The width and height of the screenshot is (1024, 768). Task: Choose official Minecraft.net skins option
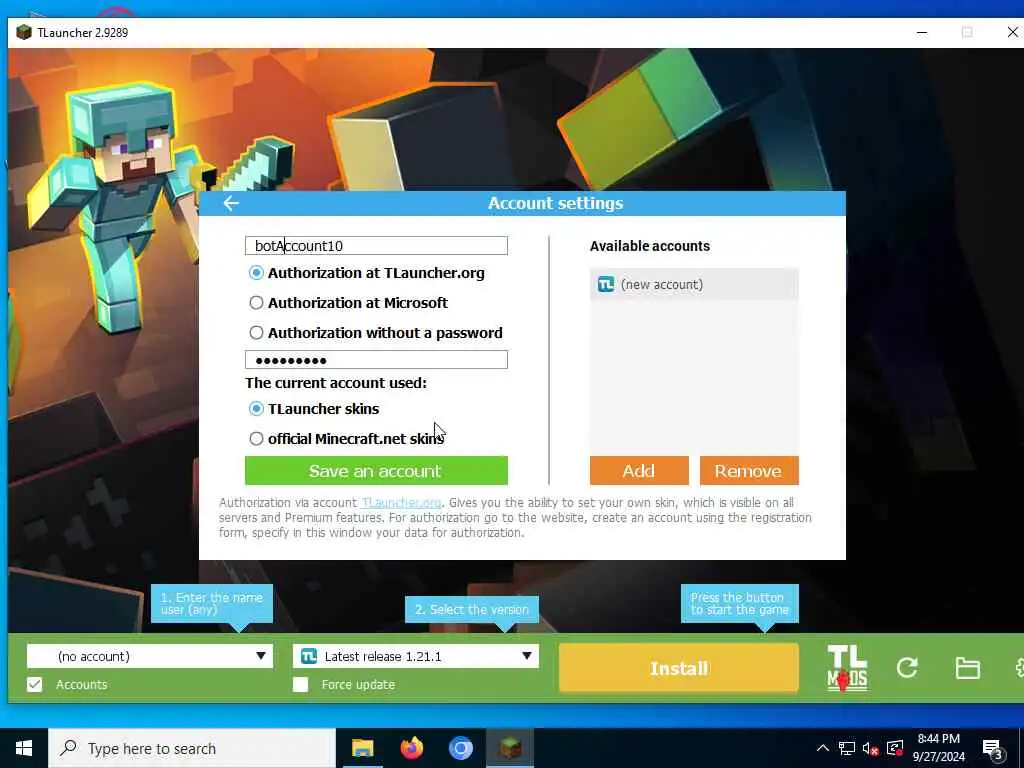pos(346,439)
